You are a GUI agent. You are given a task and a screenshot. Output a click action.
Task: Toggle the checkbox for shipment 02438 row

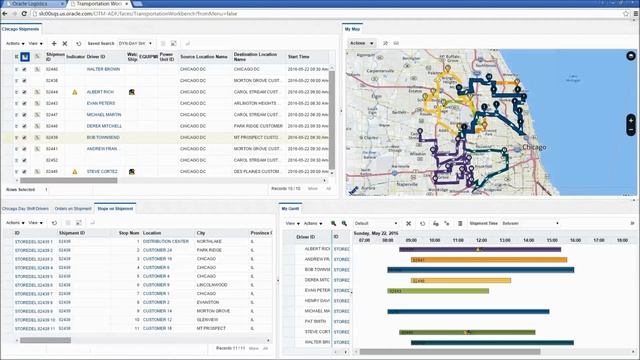coord(24,81)
